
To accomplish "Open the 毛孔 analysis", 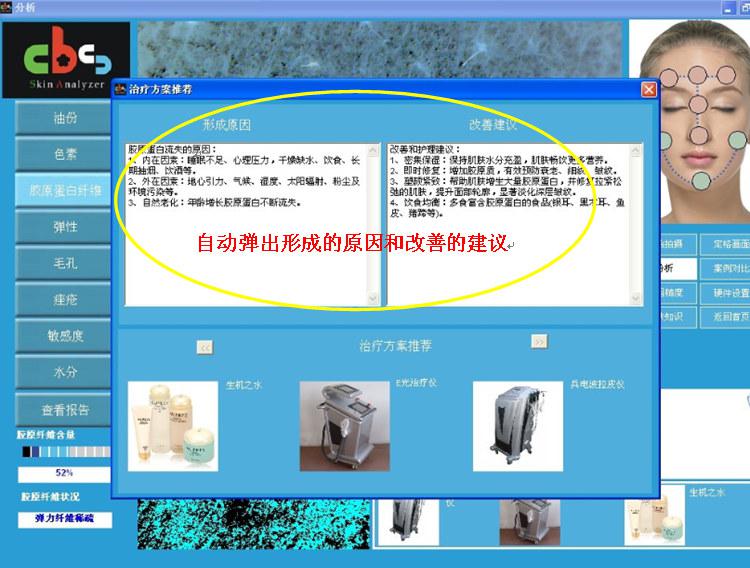I will 65,263.
